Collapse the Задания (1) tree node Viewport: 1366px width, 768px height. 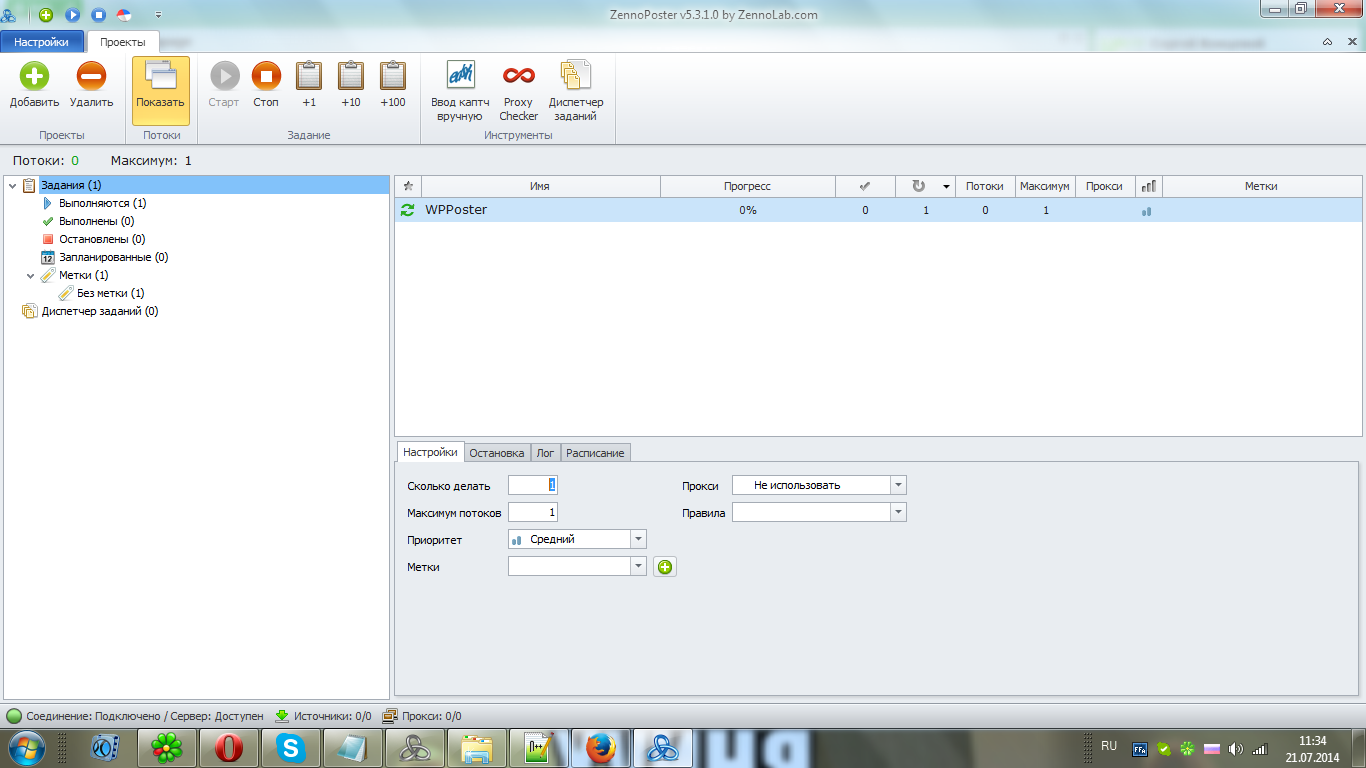coord(12,186)
